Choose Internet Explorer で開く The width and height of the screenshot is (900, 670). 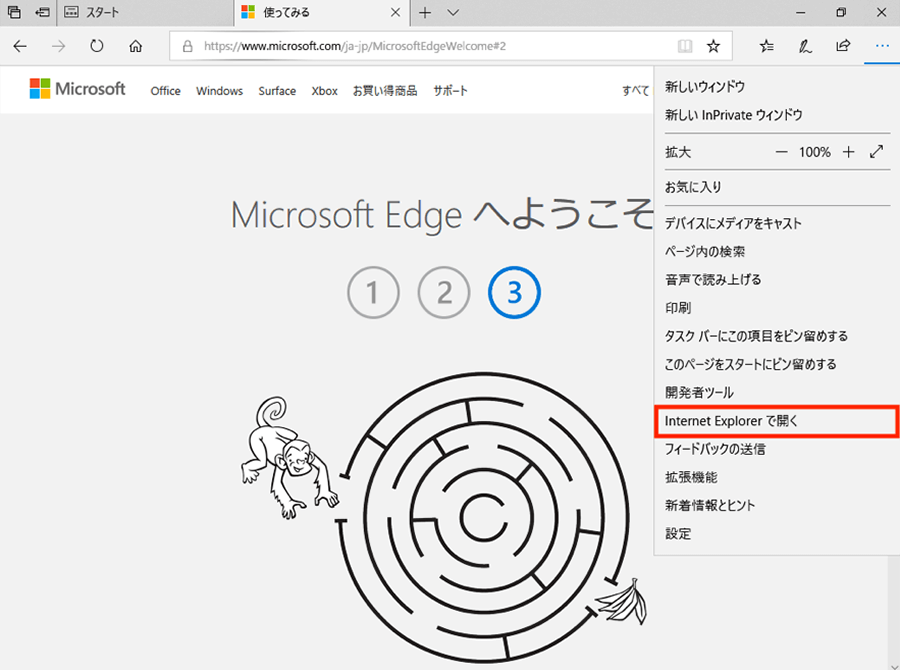coord(777,421)
